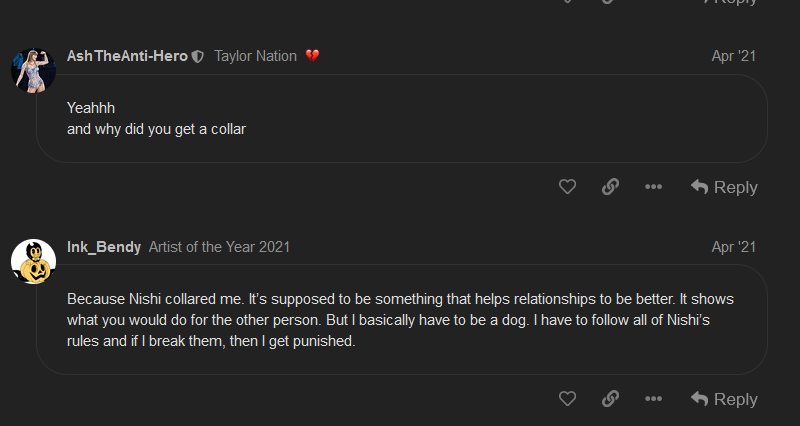Copy share link for AshTheAnti-Hero's post
Image resolution: width=800 pixels, height=426 pixels.
point(610,187)
